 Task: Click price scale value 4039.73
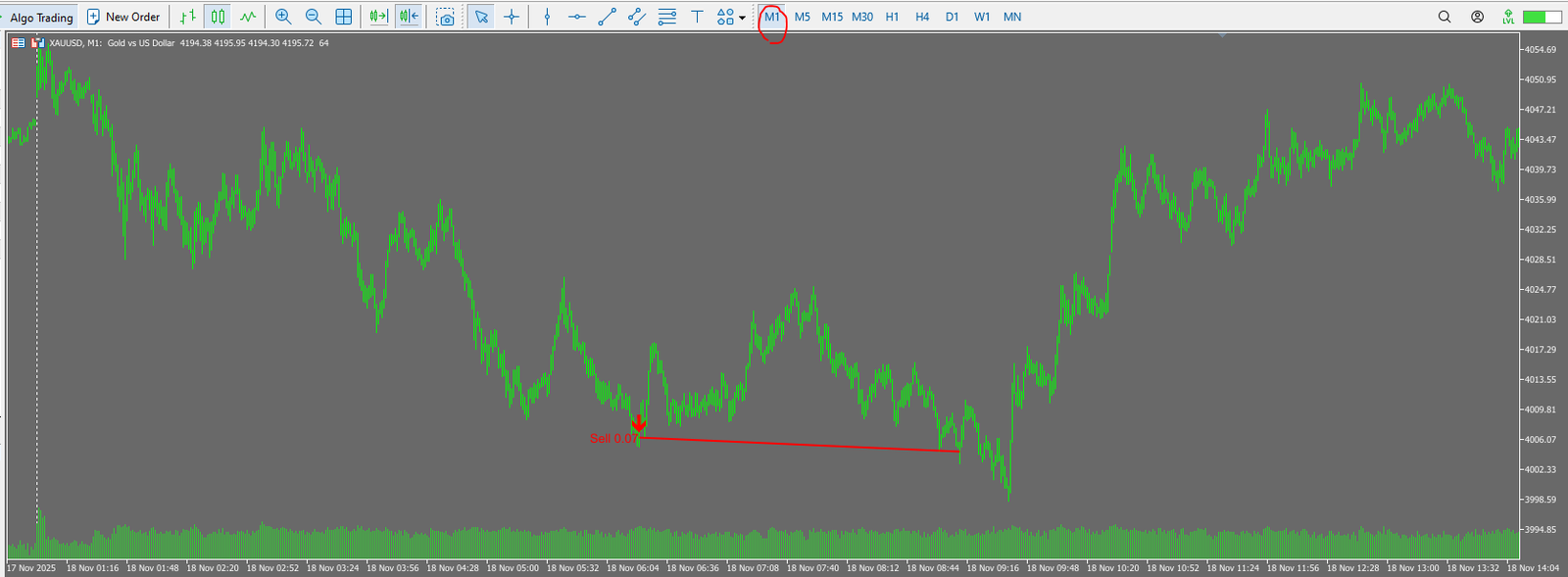click(1540, 169)
